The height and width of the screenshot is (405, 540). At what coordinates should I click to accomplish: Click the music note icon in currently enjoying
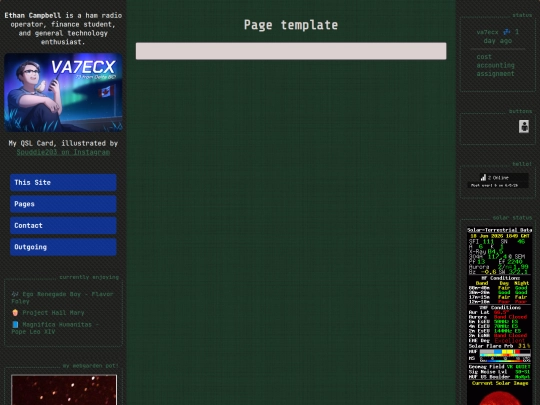pos(15,294)
